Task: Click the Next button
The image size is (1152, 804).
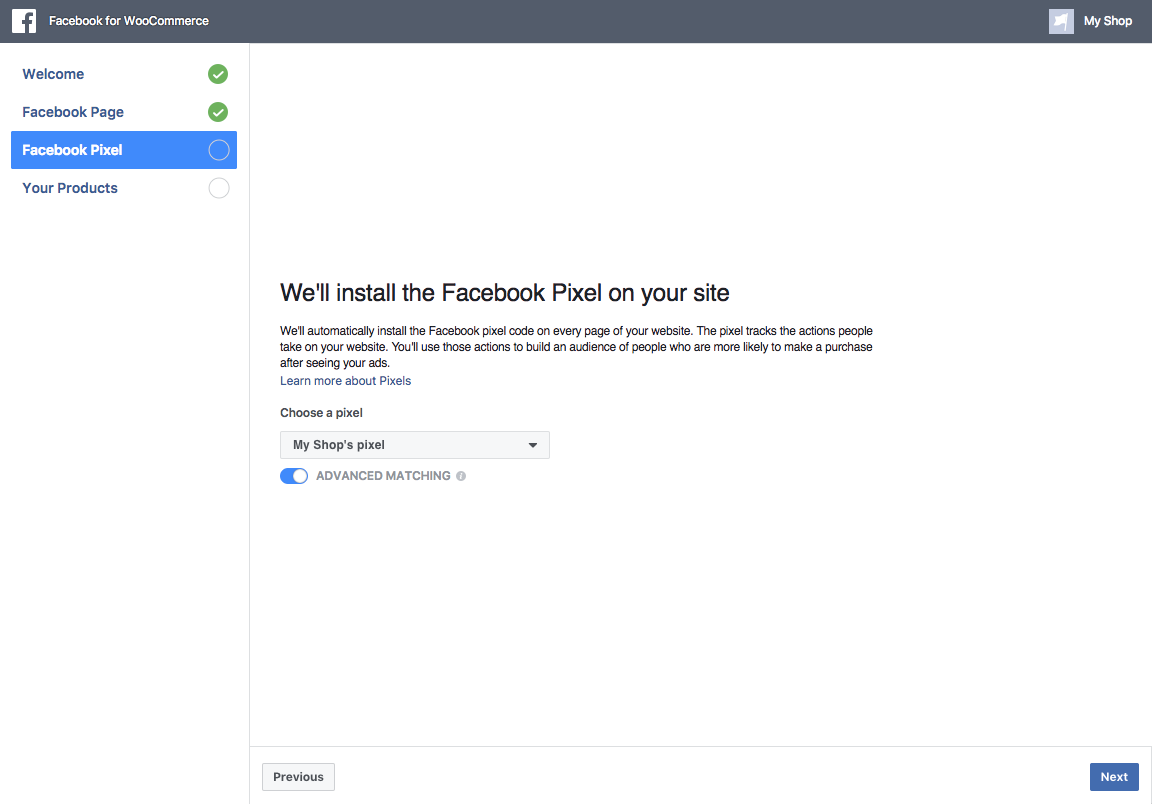Action: [1114, 777]
